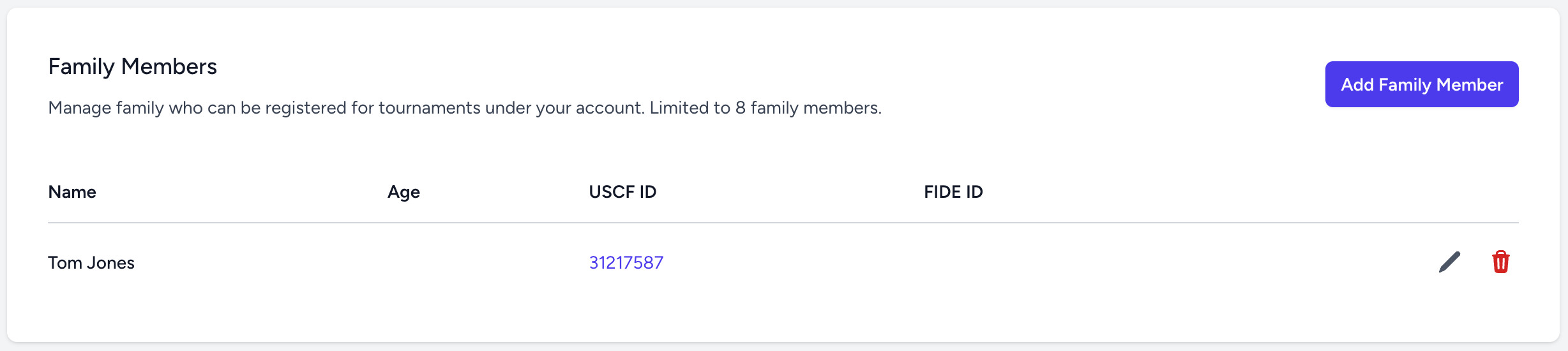Click the Family Members heading
The width and height of the screenshot is (1568, 351).
(132, 66)
